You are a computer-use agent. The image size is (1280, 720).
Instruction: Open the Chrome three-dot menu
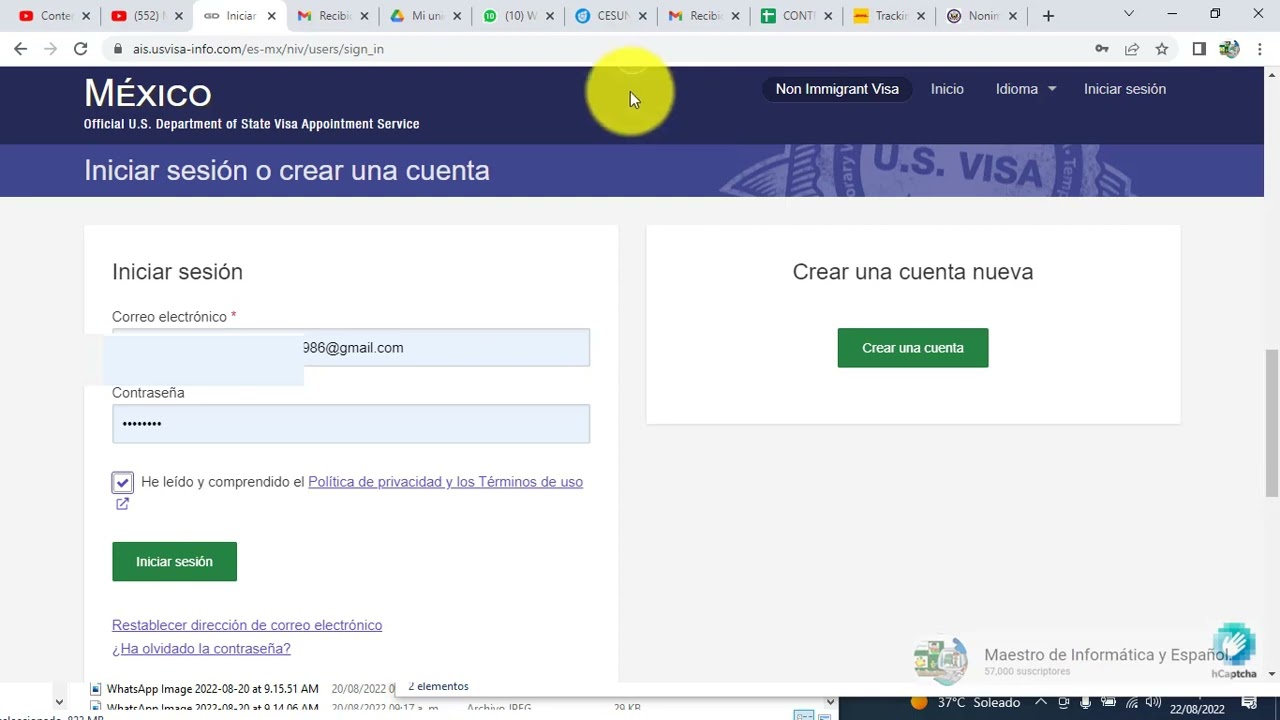(x=1258, y=48)
